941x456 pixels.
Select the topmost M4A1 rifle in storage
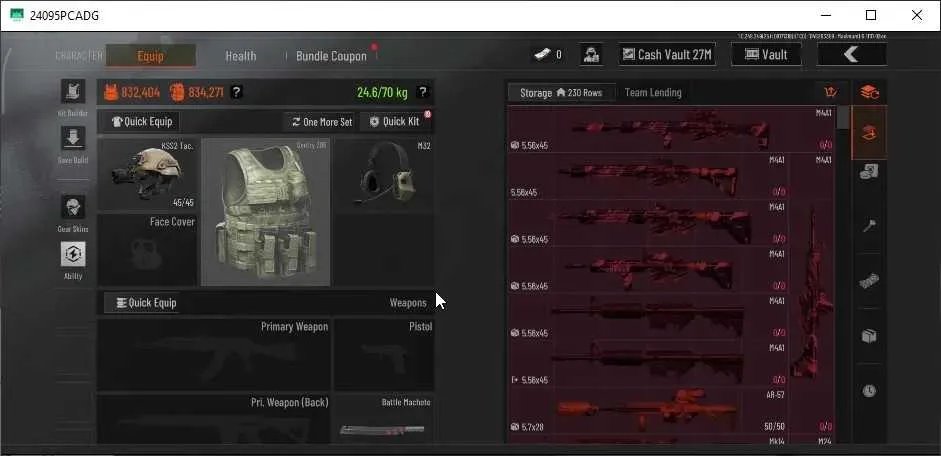click(671, 129)
